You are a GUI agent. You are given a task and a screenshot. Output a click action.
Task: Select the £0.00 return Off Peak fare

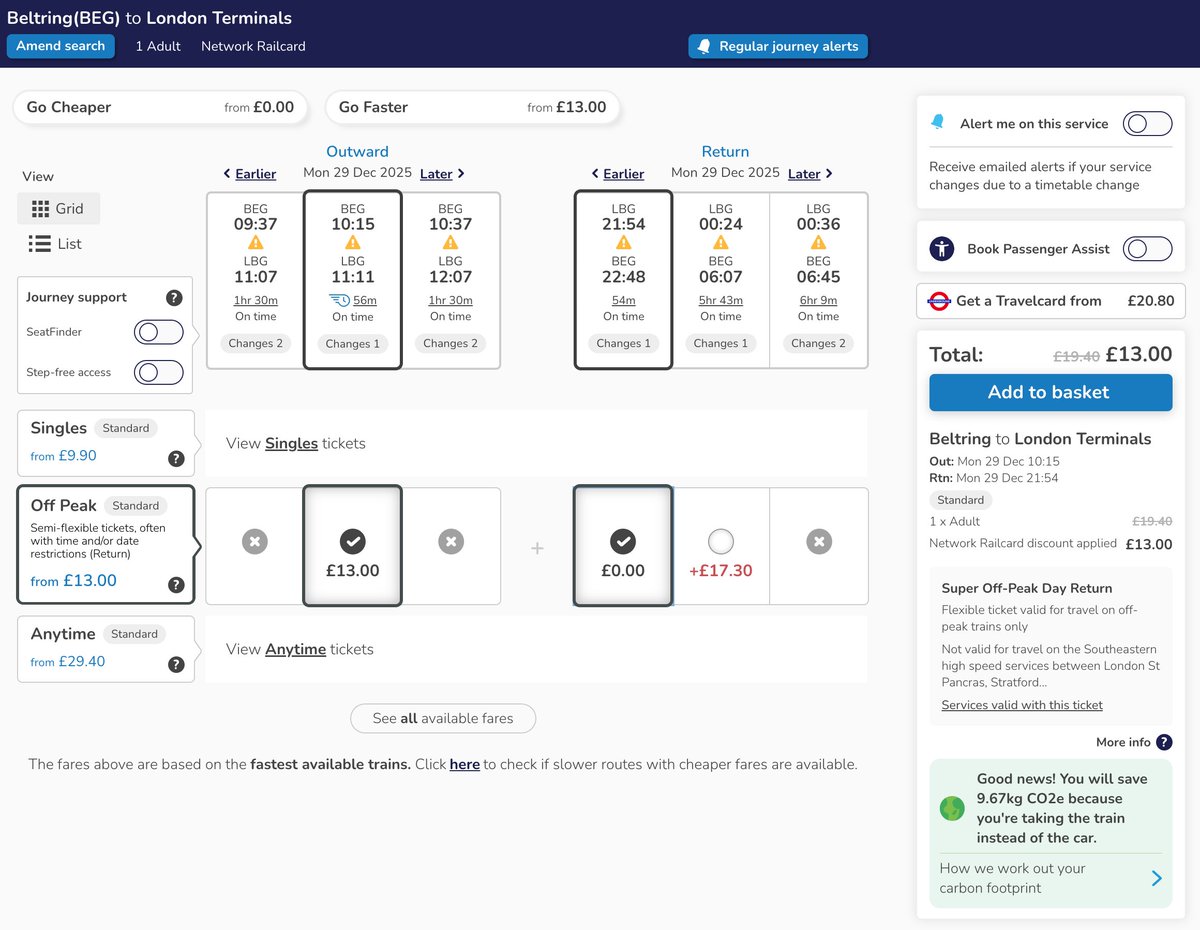point(623,546)
